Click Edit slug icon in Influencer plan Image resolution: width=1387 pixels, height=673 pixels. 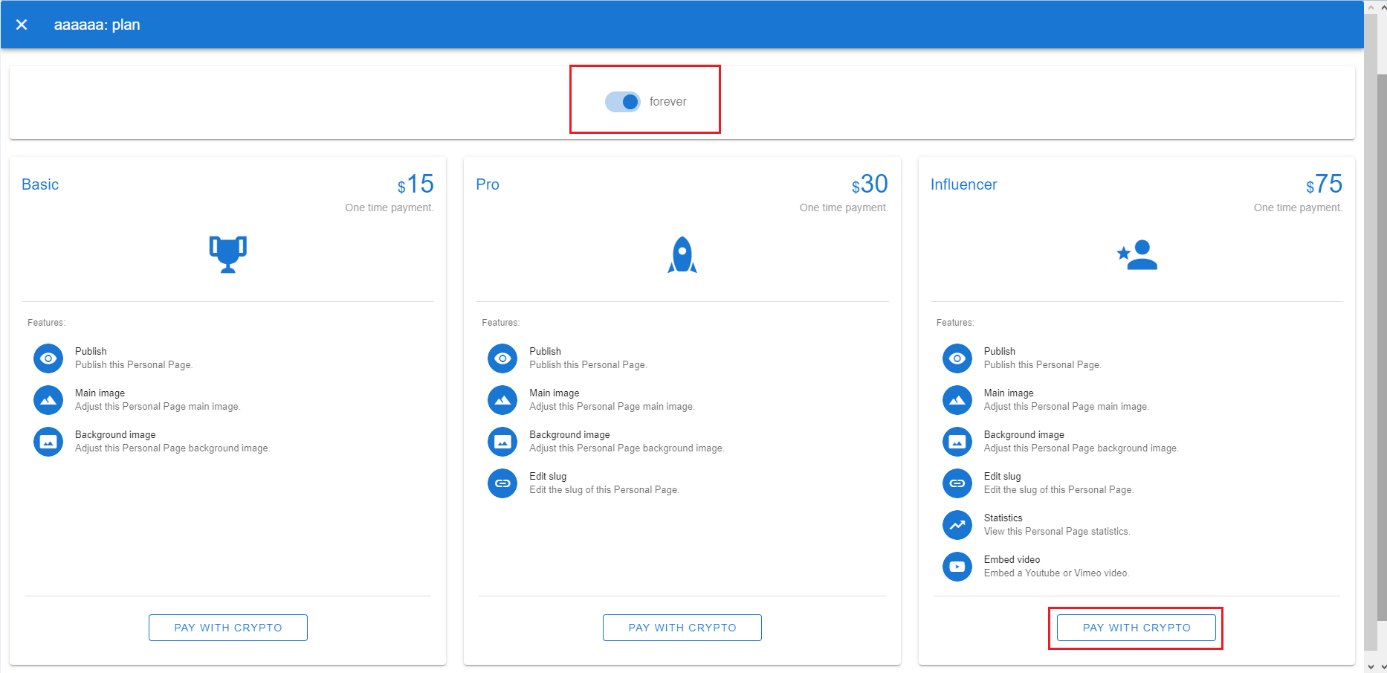(x=957, y=483)
